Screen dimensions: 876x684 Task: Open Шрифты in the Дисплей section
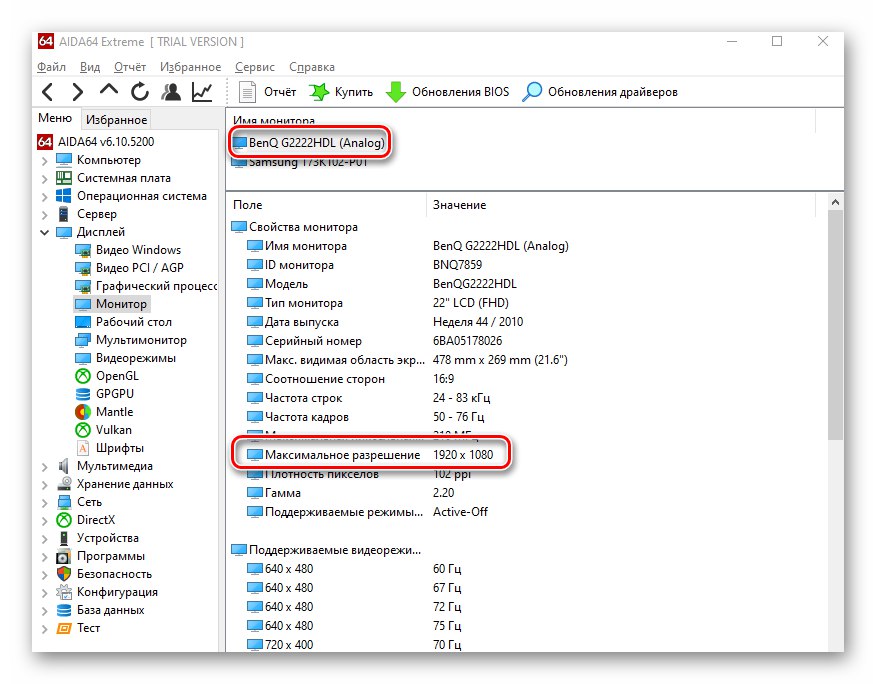click(119, 447)
